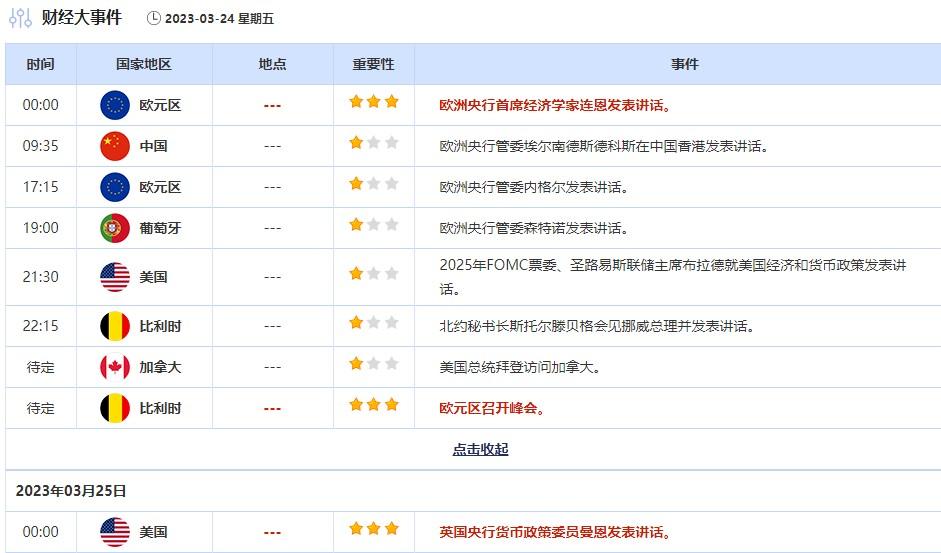Click the Belgium flag in the 22:15 row
The image size is (941, 553).
click(x=115, y=326)
